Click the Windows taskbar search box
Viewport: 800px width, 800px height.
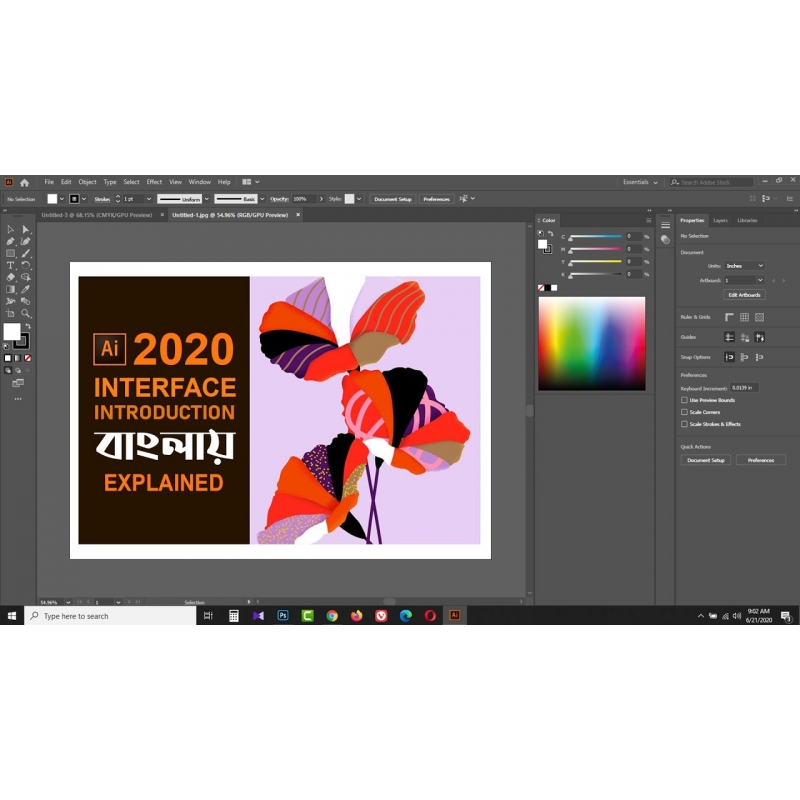110,616
